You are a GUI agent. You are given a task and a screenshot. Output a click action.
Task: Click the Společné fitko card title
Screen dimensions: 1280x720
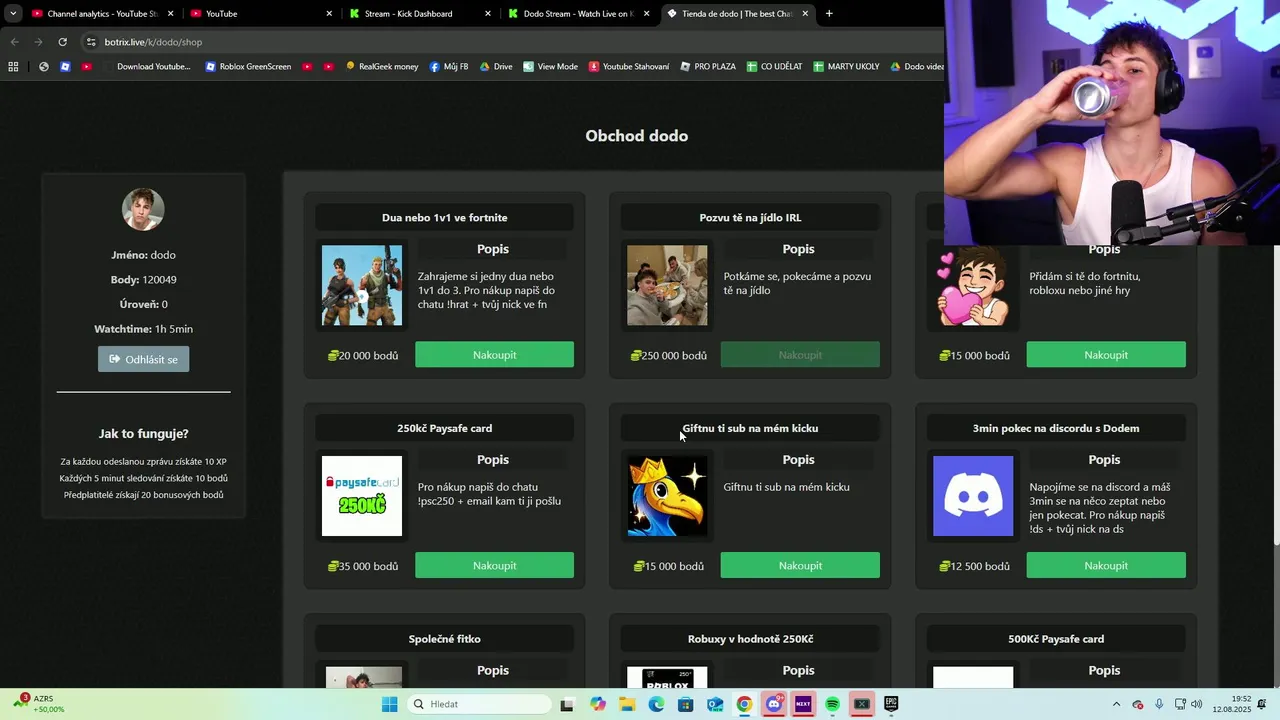click(444, 639)
